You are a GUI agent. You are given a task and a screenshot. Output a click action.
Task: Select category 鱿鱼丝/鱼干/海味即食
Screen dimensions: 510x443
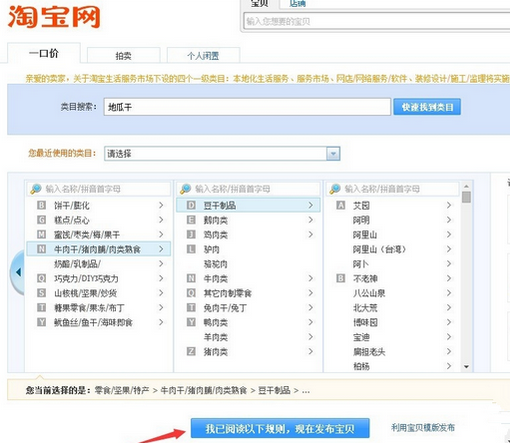point(99,322)
